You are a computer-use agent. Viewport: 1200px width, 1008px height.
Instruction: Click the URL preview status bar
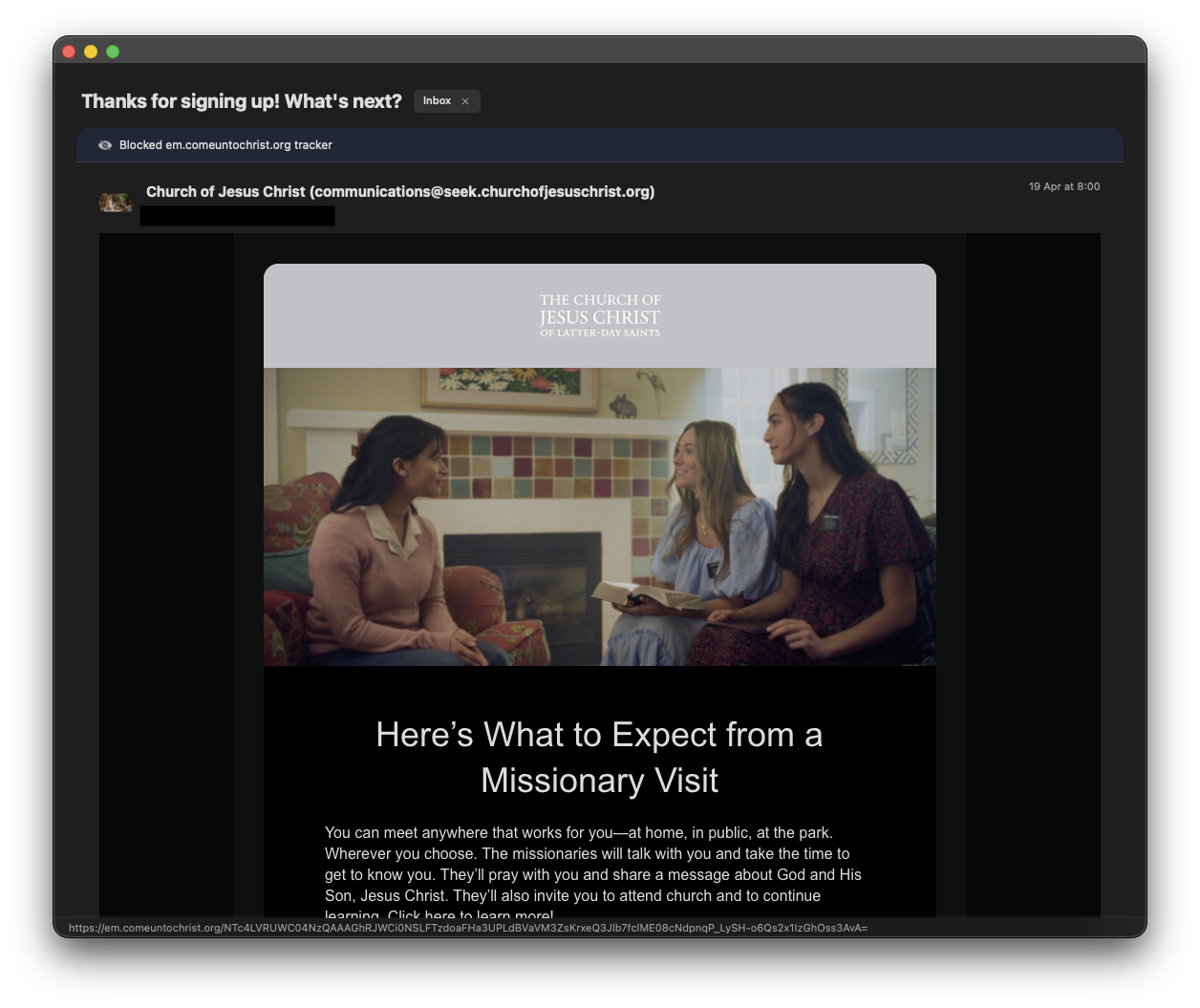click(468, 928)
